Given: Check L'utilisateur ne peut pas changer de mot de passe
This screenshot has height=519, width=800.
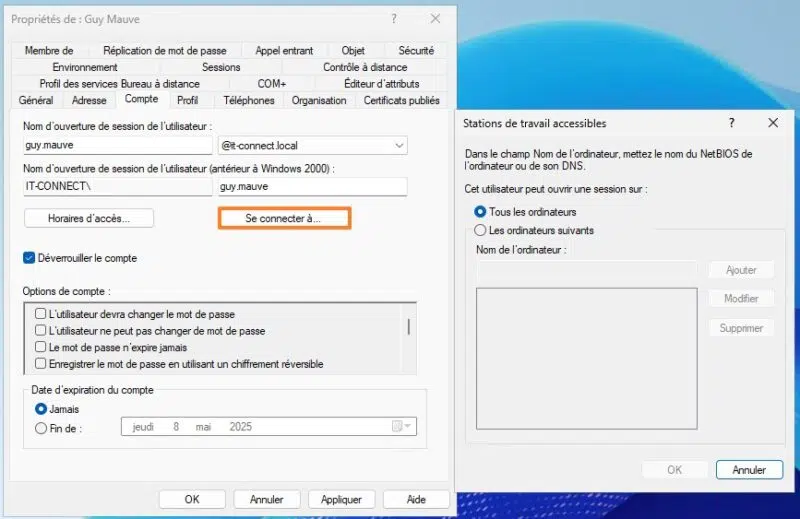Looking at the screenshot, I should tap(40, 330).
